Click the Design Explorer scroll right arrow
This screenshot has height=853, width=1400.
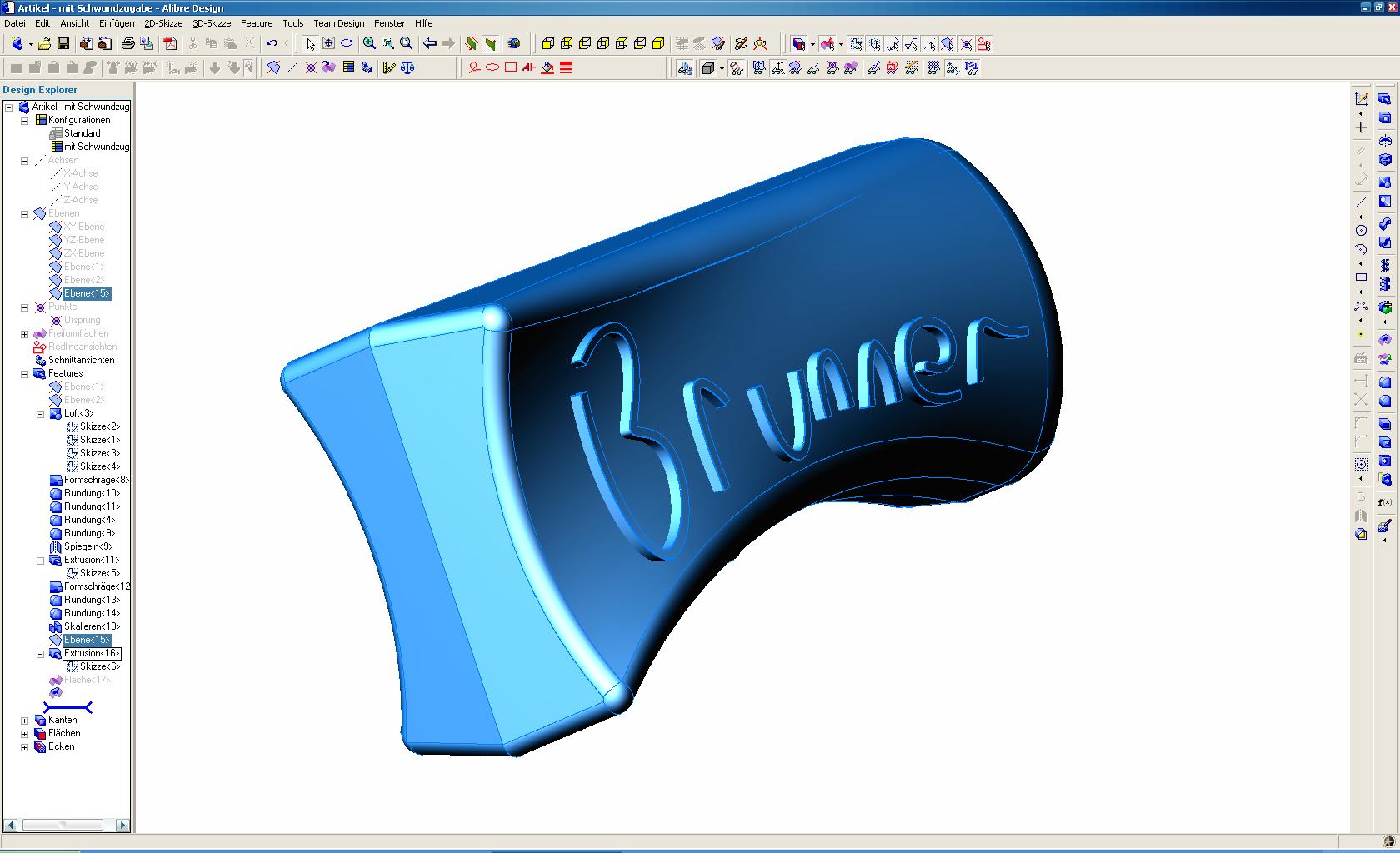point(122,825)
